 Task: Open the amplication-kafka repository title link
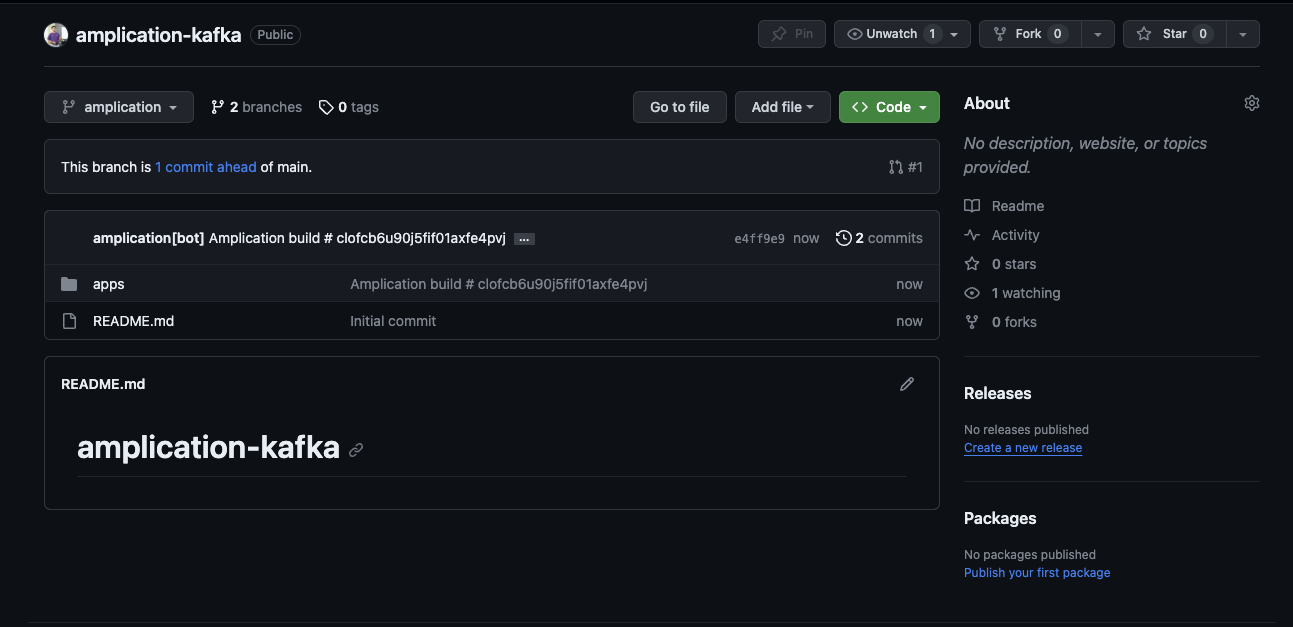(158, 35)
